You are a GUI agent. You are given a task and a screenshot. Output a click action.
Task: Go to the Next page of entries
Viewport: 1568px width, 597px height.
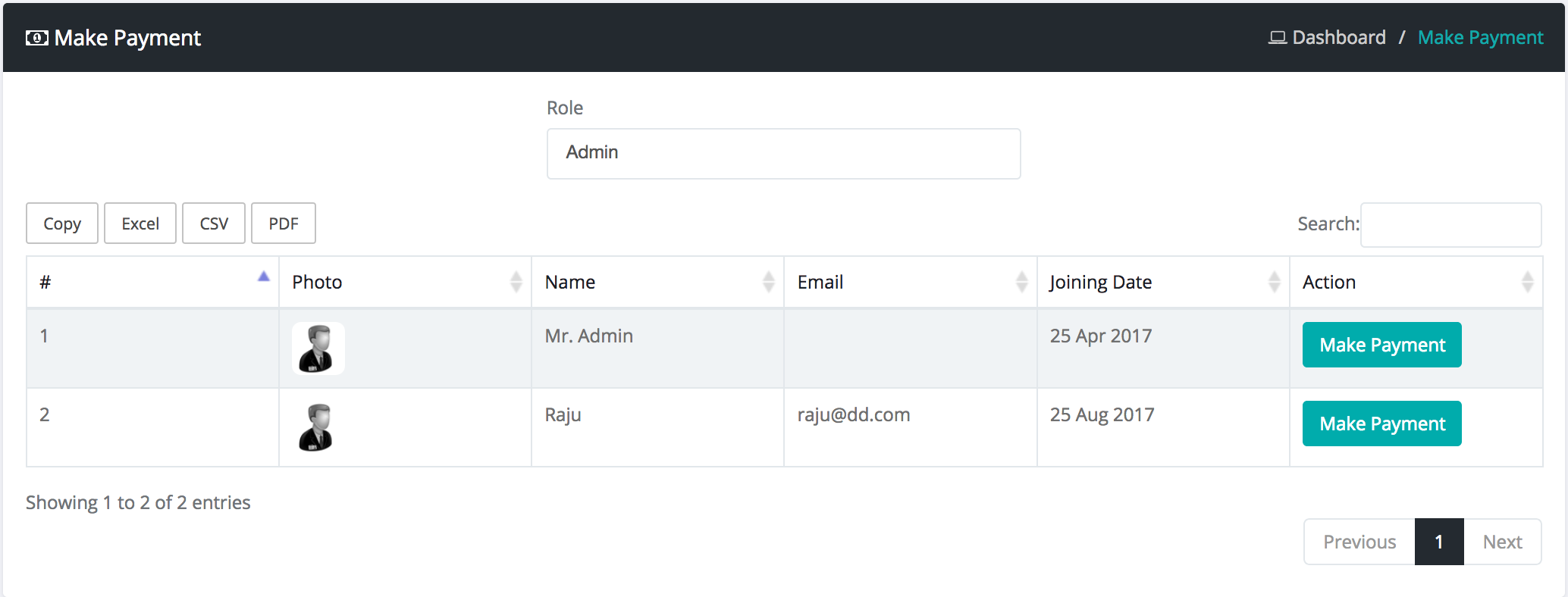pyautogui.click(x=1502, y=542)
